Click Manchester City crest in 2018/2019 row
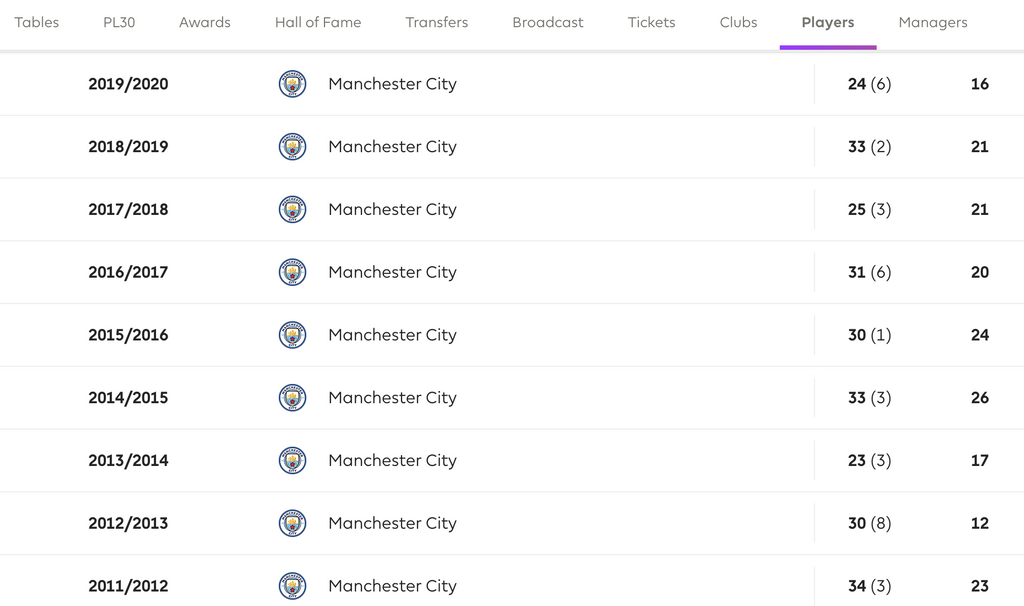 click(292, 147)
